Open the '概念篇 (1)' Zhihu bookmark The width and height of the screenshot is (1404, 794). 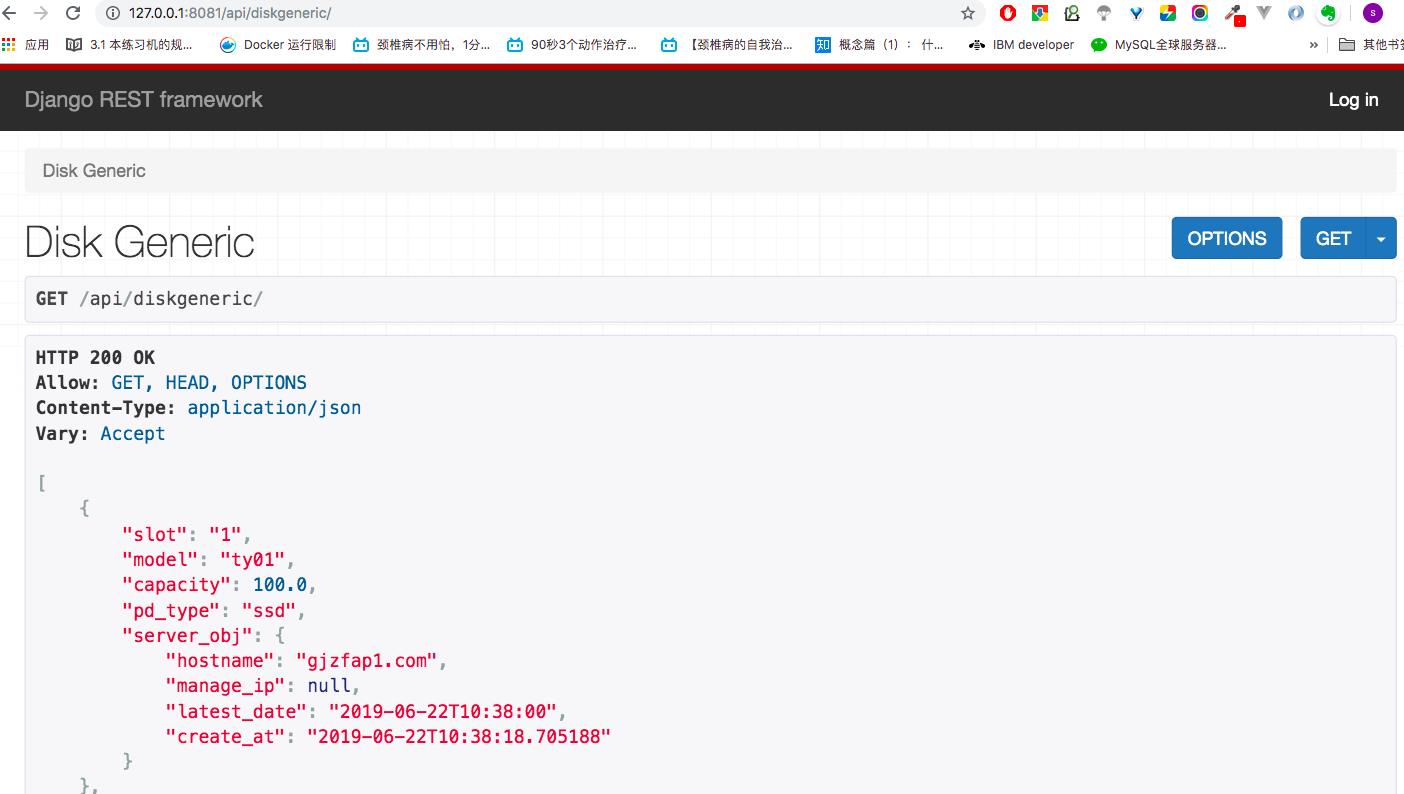pyautogui.click(x=879, y=45)
